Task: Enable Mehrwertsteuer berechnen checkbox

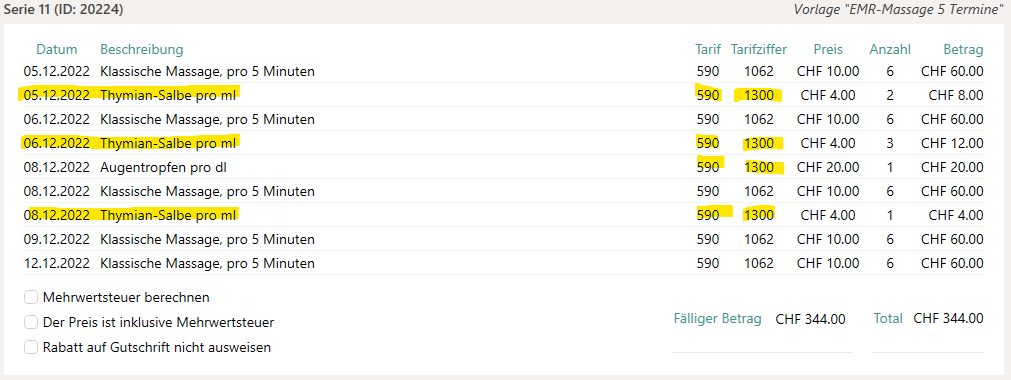Action: pos(31,297)
